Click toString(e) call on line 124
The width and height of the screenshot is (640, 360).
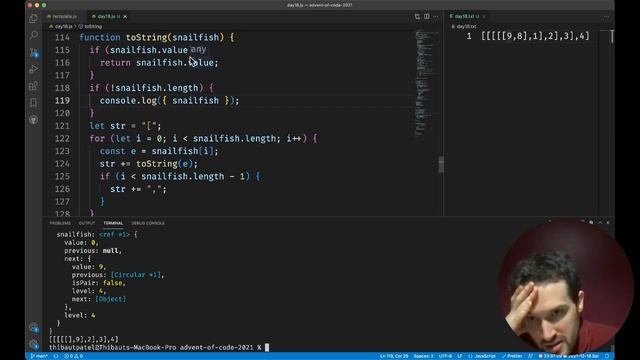(164, 164)
